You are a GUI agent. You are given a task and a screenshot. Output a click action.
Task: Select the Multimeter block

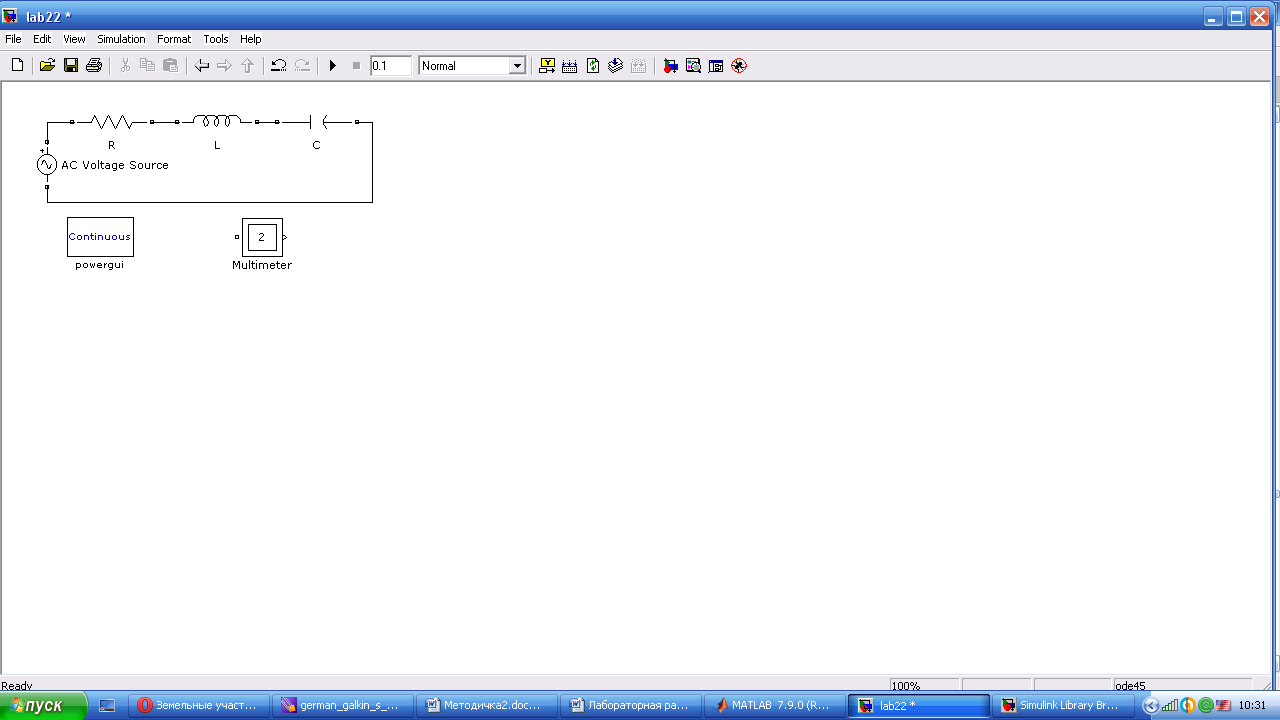tap(262, 237)
